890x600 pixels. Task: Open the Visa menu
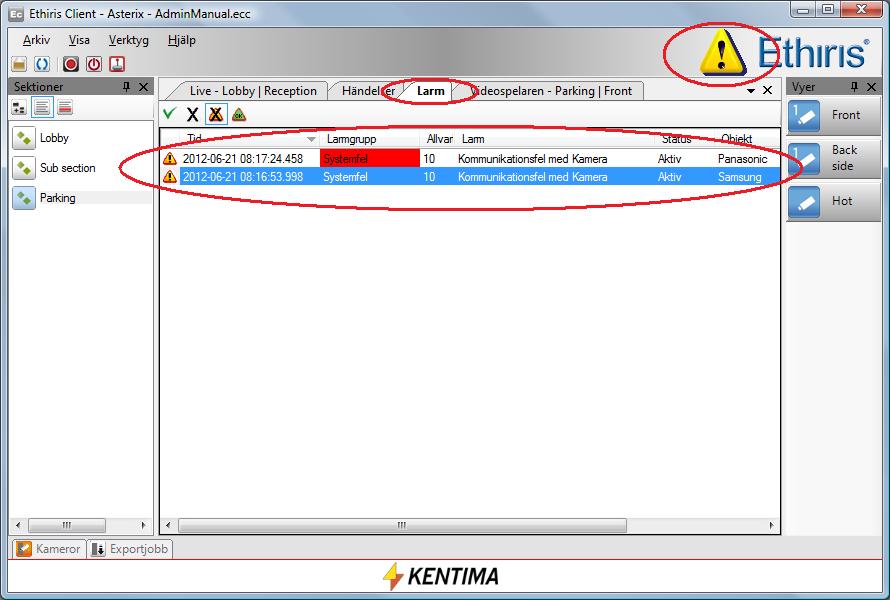(79, 40)
